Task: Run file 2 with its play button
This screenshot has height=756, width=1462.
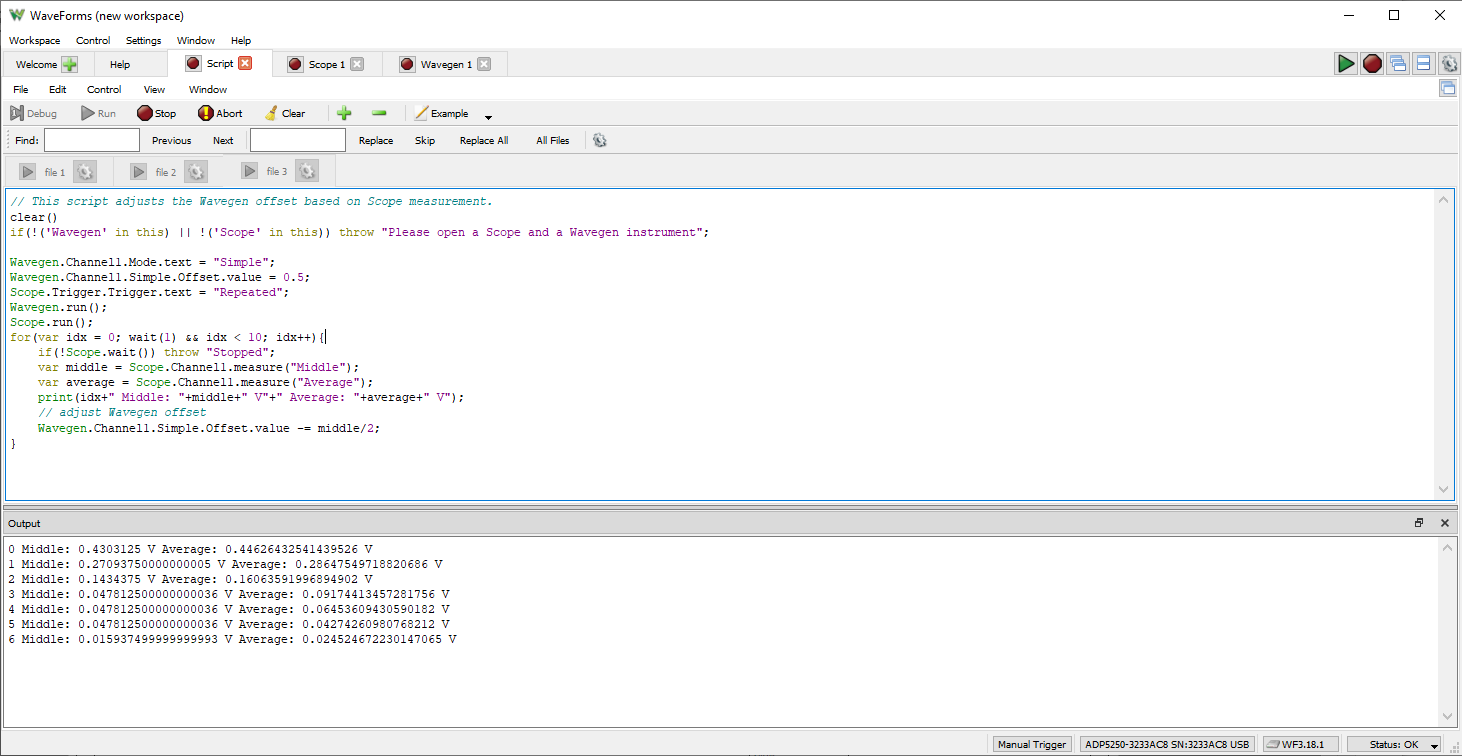Action: pos(138,172)
